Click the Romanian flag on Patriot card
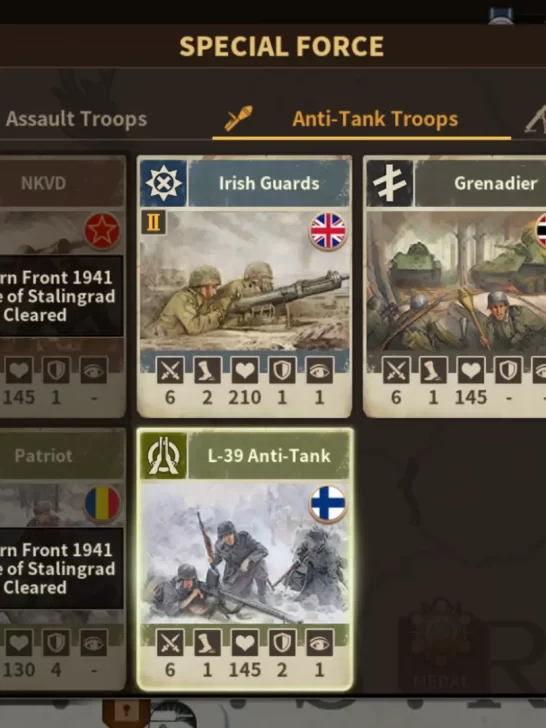546x728 pixels. [102, 504]
